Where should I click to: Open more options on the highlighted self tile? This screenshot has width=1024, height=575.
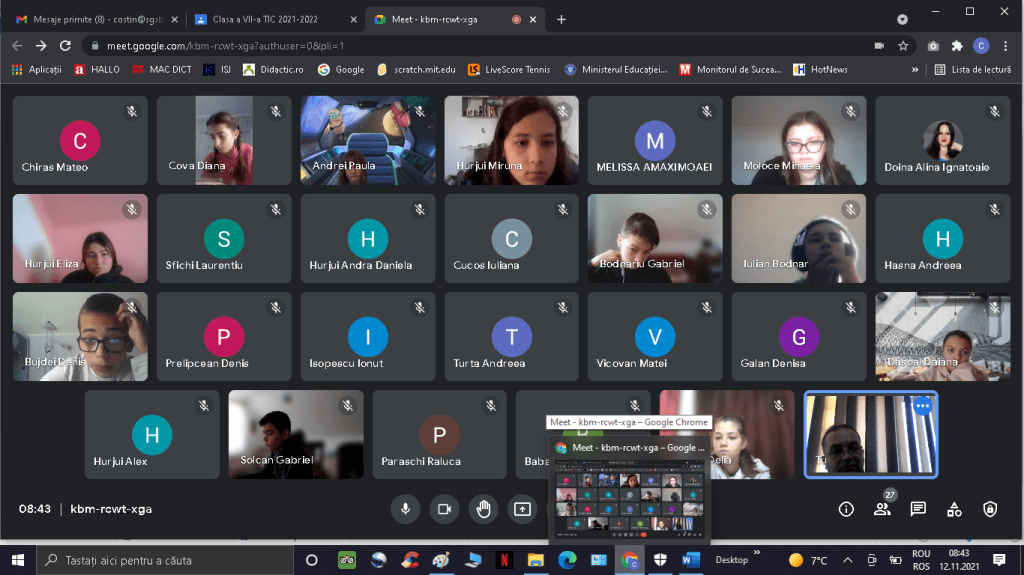[922, 406]
